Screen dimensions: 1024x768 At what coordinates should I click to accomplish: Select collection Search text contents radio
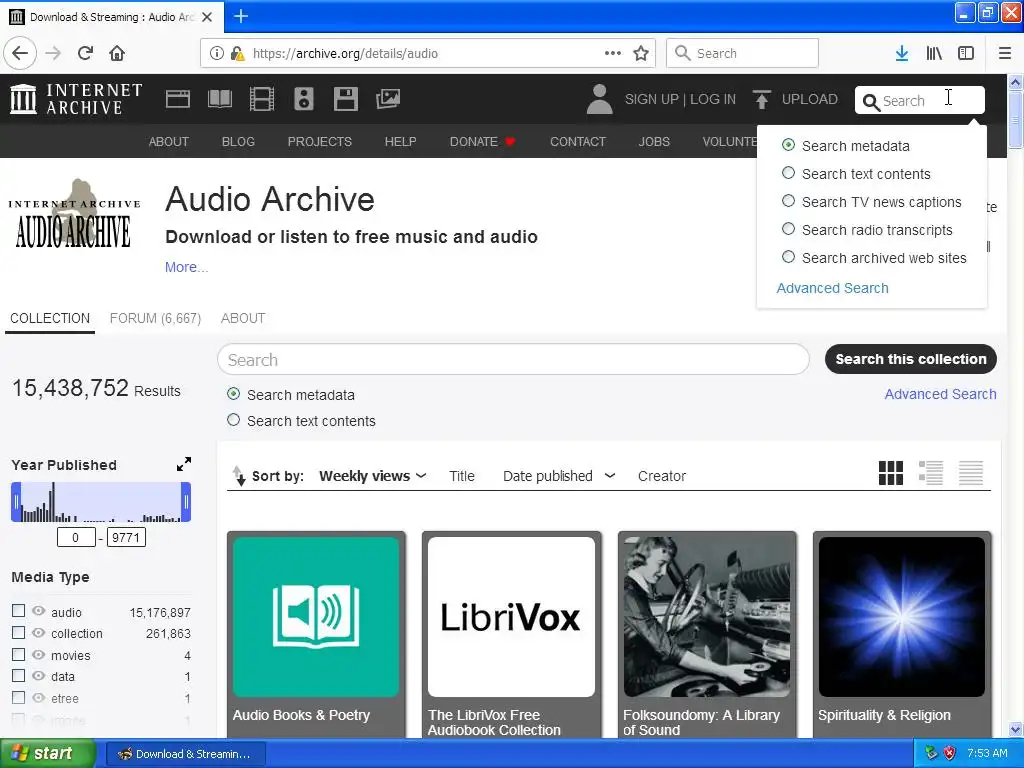tap(233, 420)
